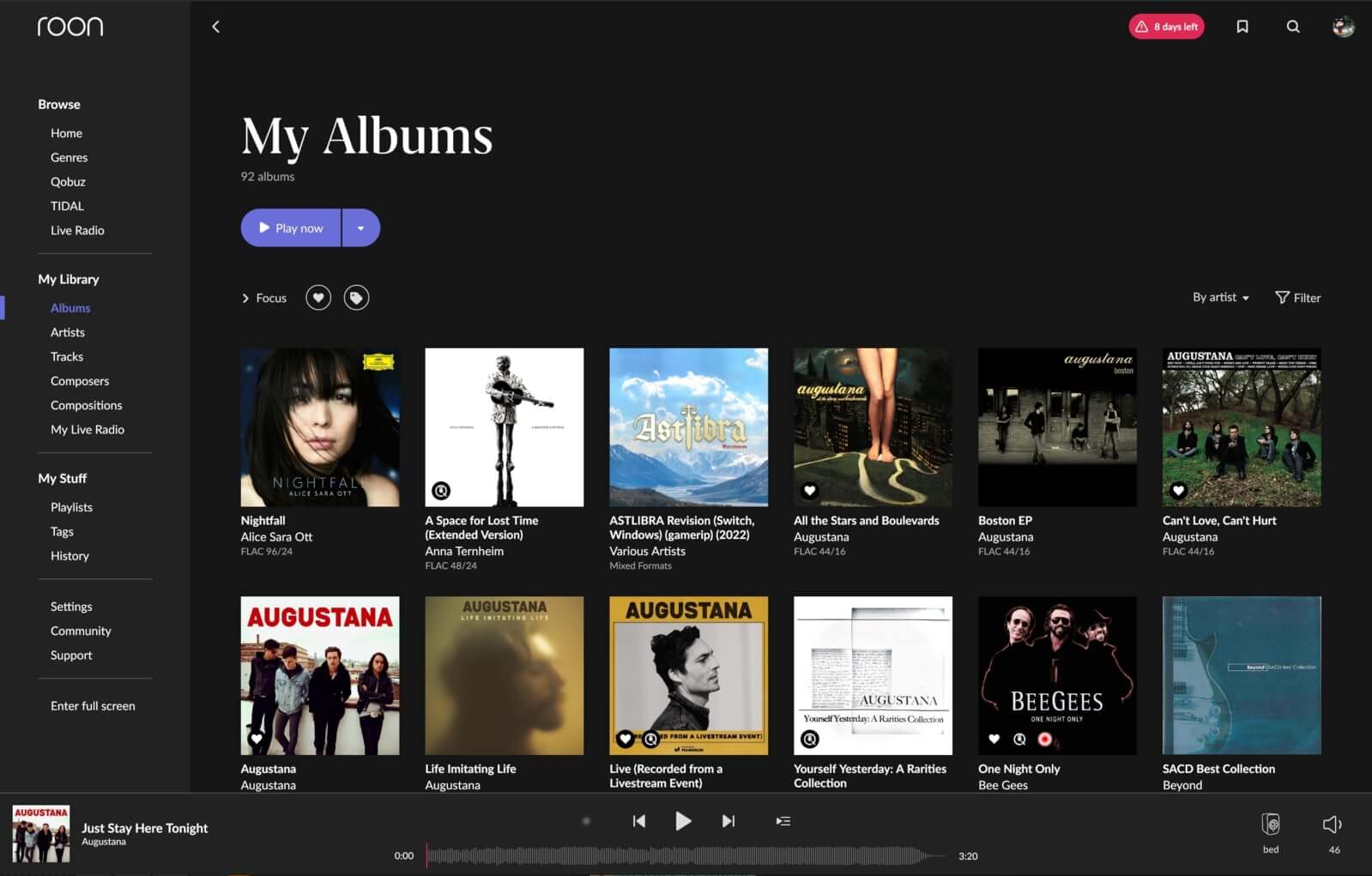Click the roon logo
The width and height of the screenshot is (1372, 876).
[70, 27]
